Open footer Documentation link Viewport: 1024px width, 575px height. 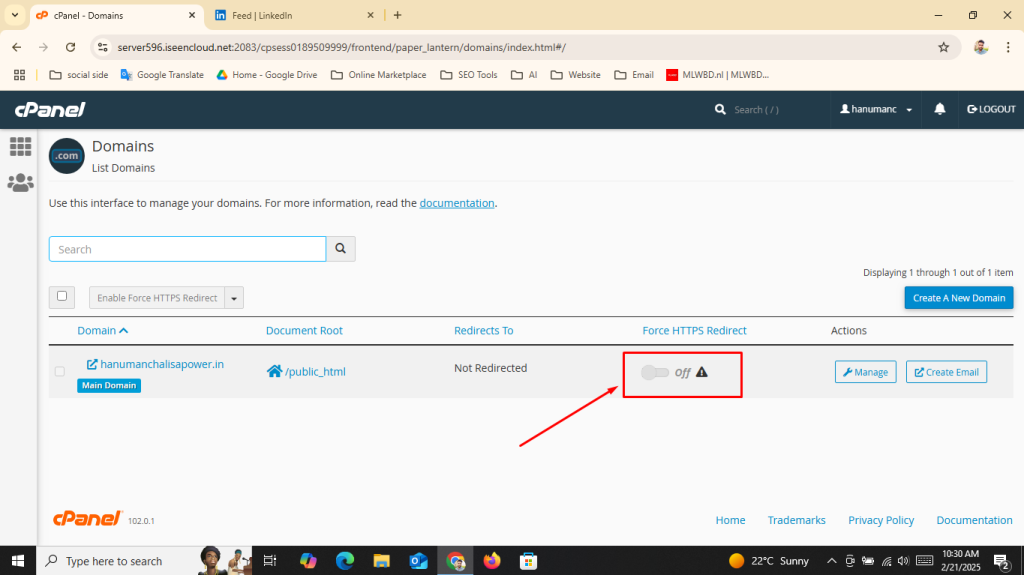(x=974, y=520)
